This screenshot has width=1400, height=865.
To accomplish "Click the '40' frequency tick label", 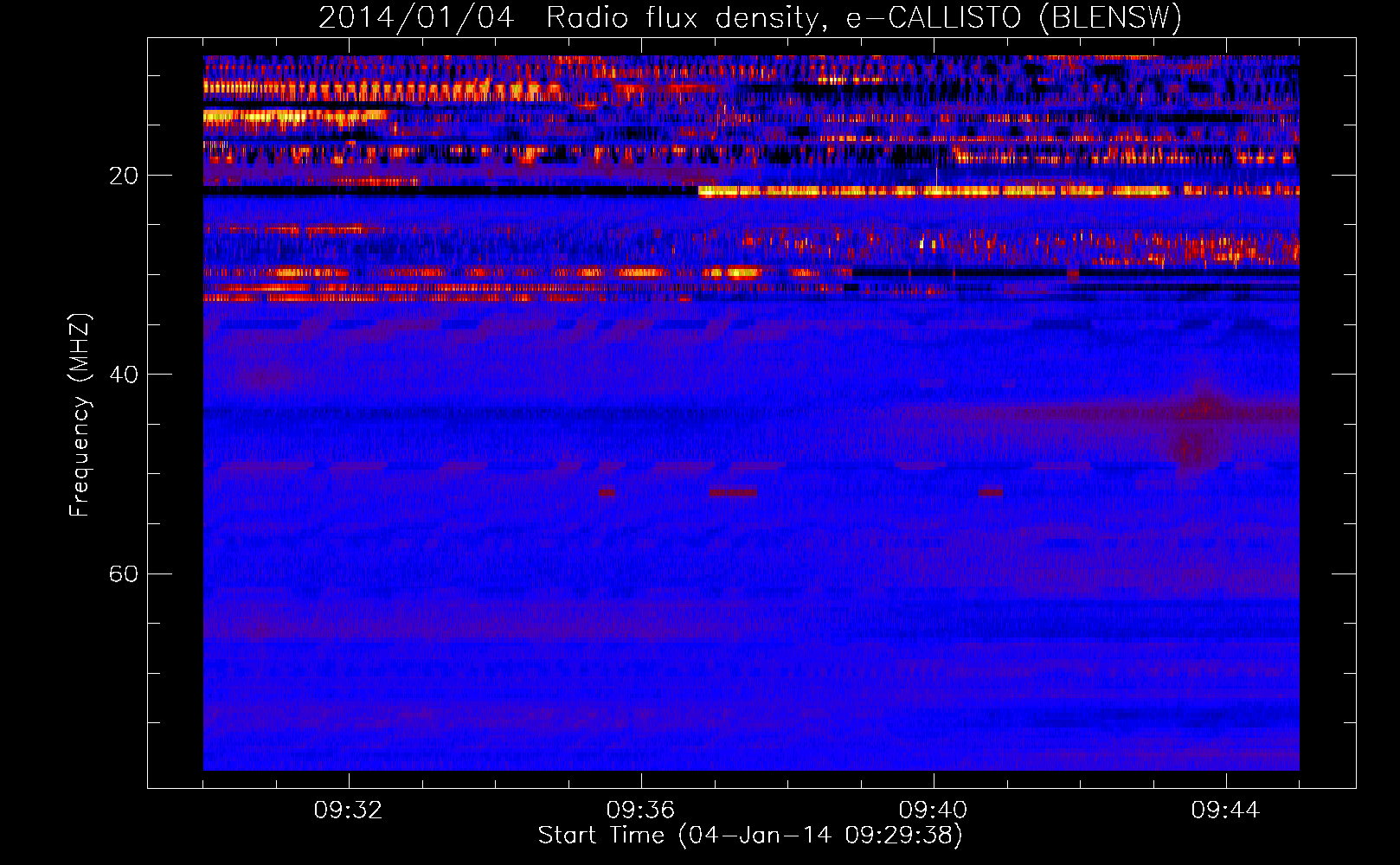I will point(124,375).
